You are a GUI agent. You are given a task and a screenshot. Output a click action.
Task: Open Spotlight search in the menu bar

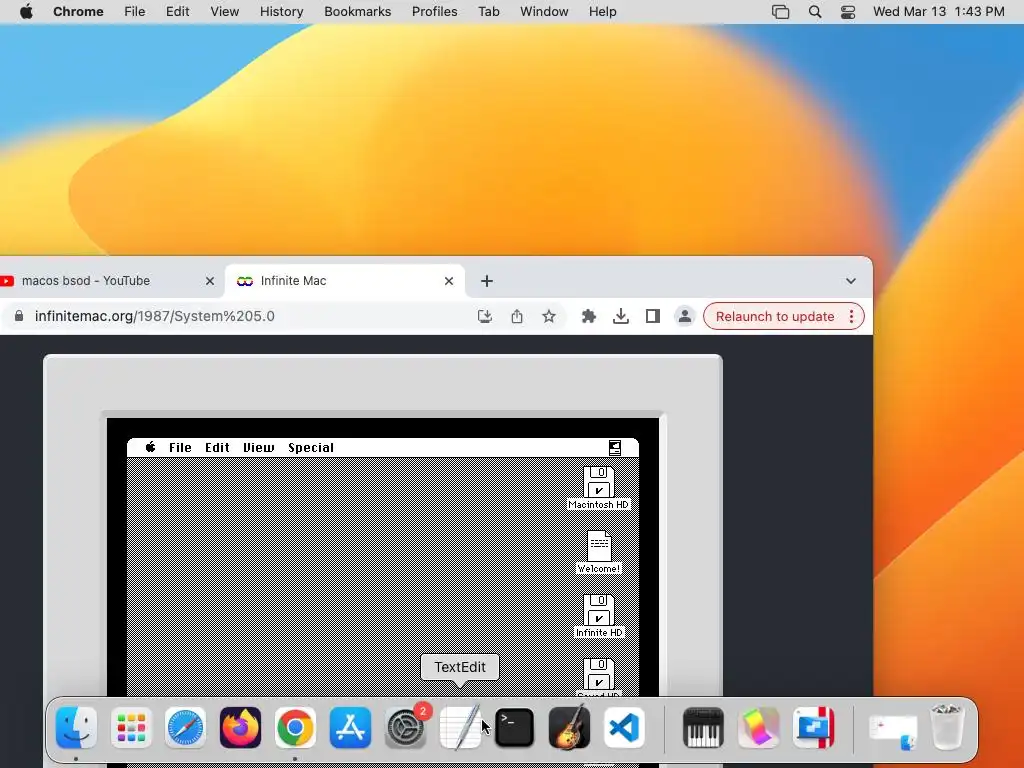[815, 12]
